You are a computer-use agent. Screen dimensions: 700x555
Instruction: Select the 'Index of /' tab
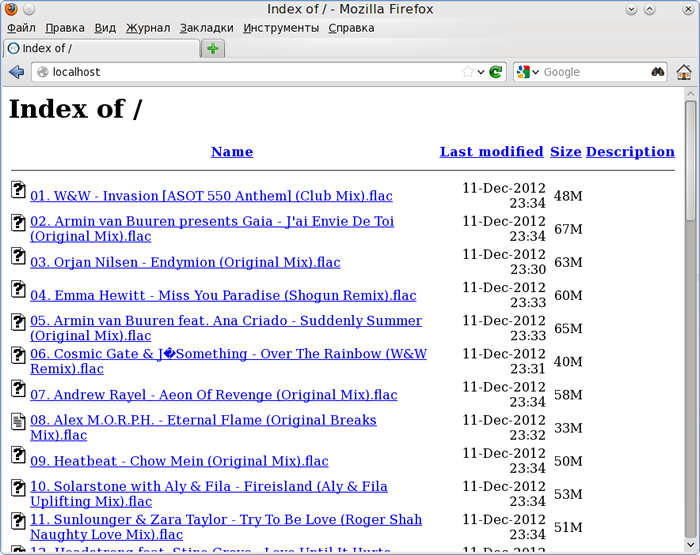[x=101, y=48]
